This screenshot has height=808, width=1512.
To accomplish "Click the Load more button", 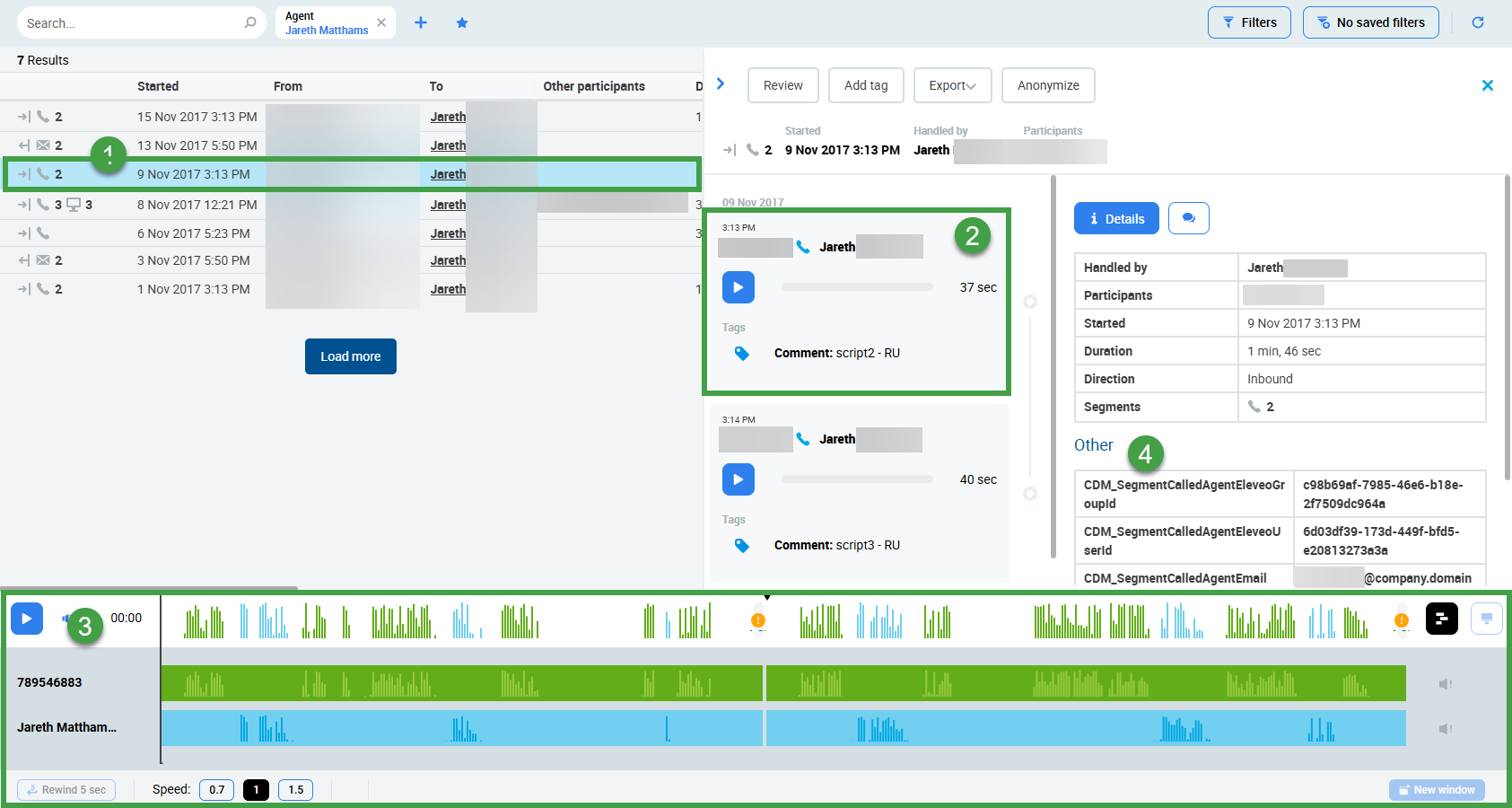I will 350,356.
